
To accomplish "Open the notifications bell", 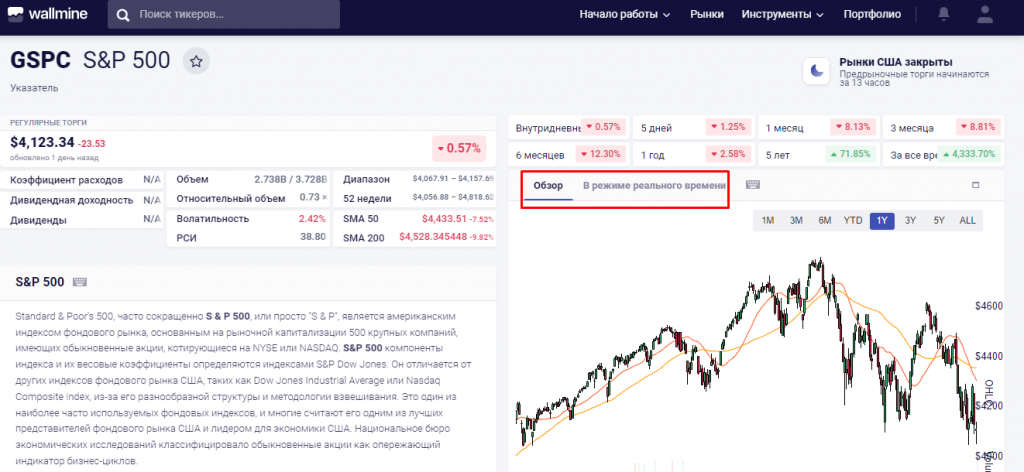I will pyautogui.click(x=944, y=15).
